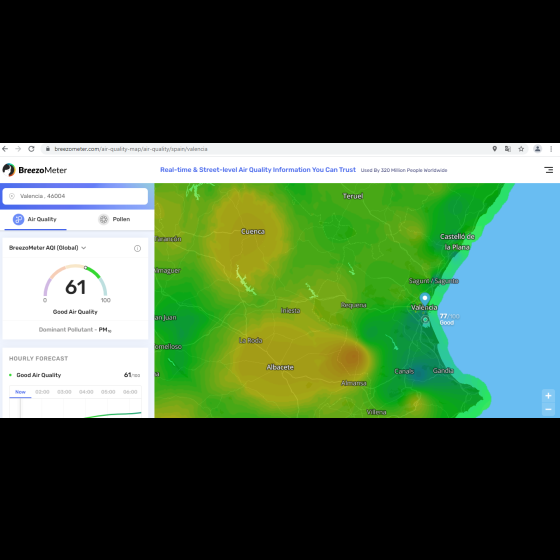This screenshot has height=560, width=560.
Task: Select the Air Quality tab
Action: click(x=35, y=219)
